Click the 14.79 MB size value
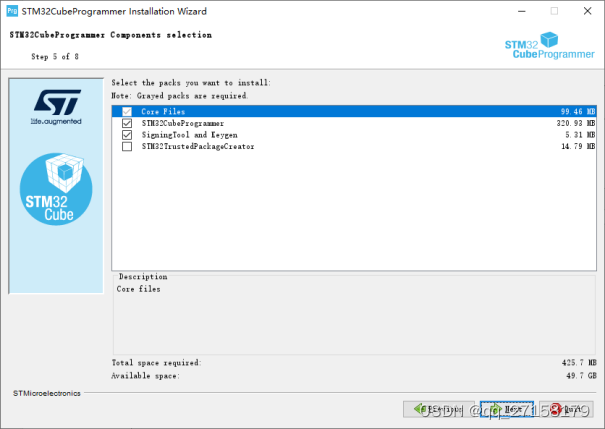 point(578,147)
